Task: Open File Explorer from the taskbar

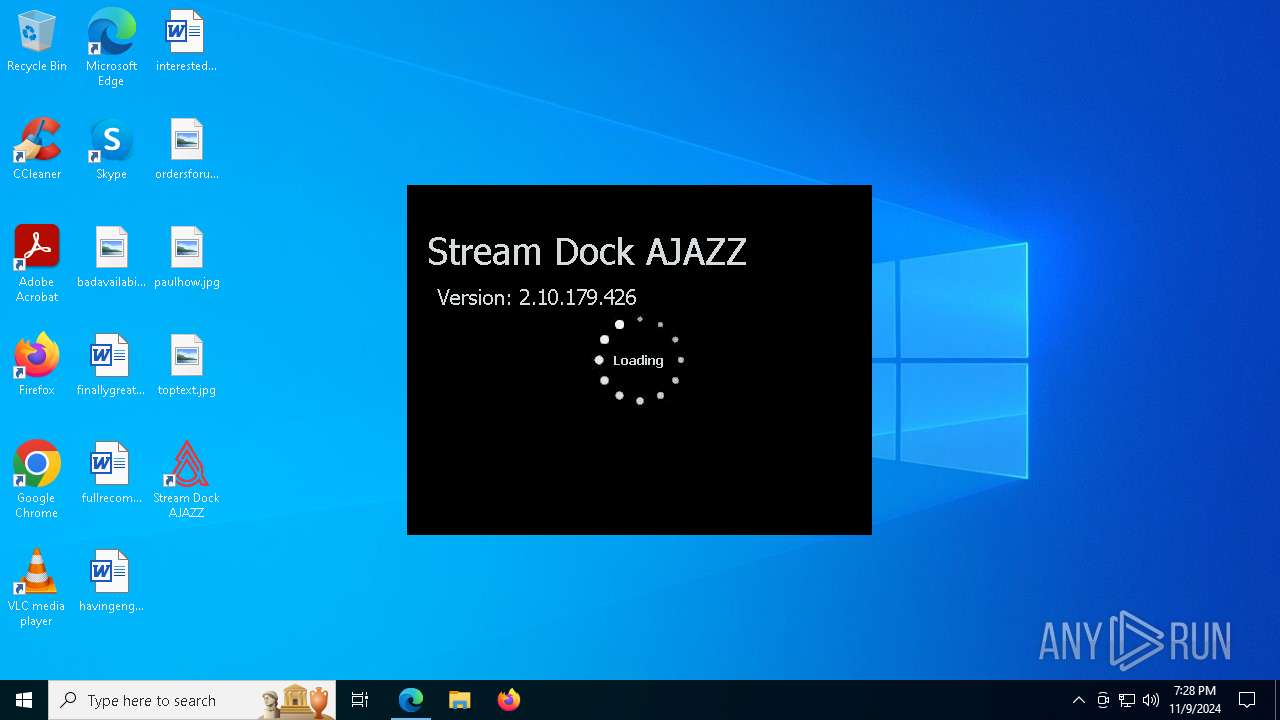Action: tap(459, 700)
